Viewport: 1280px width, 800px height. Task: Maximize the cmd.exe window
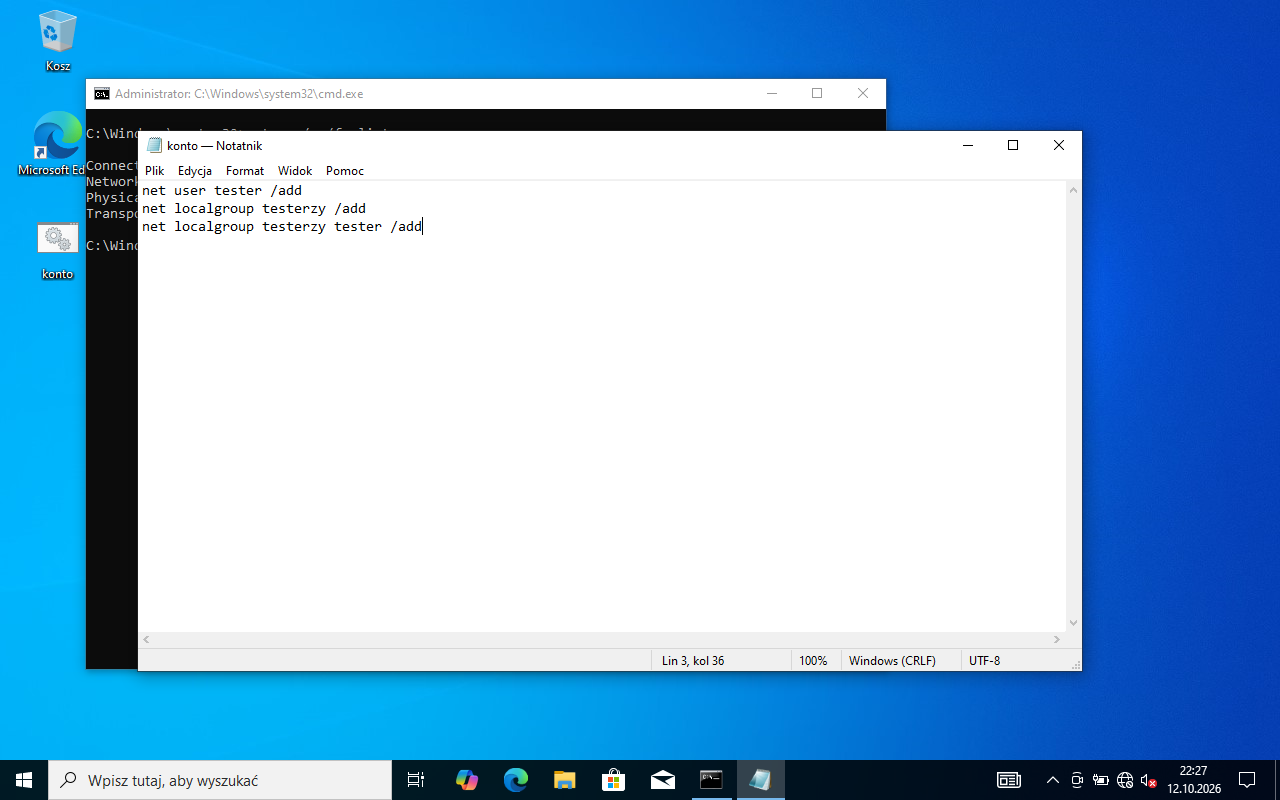(817, 93)
